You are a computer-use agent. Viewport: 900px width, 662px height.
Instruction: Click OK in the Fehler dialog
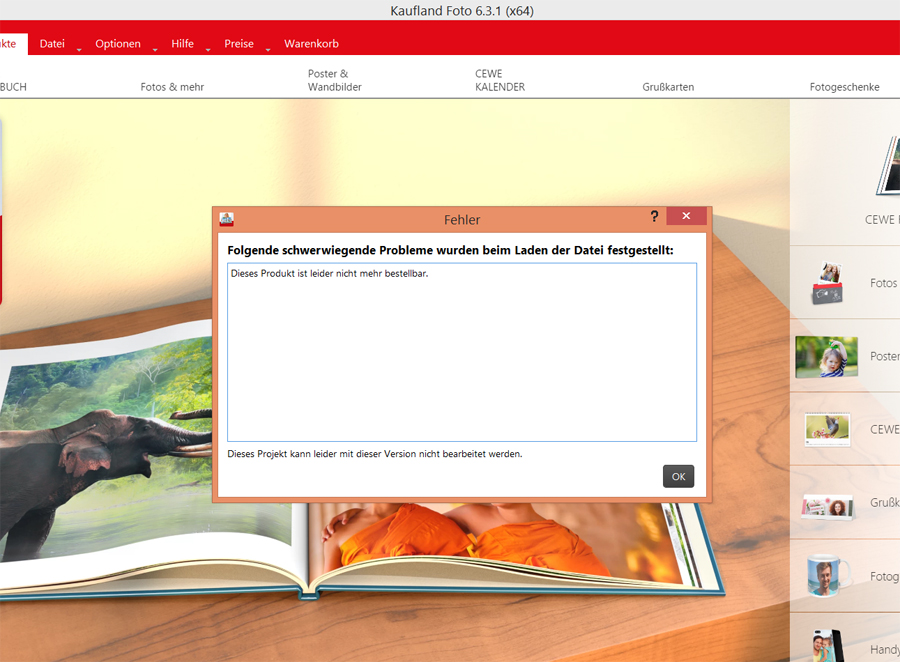point(678,477)
